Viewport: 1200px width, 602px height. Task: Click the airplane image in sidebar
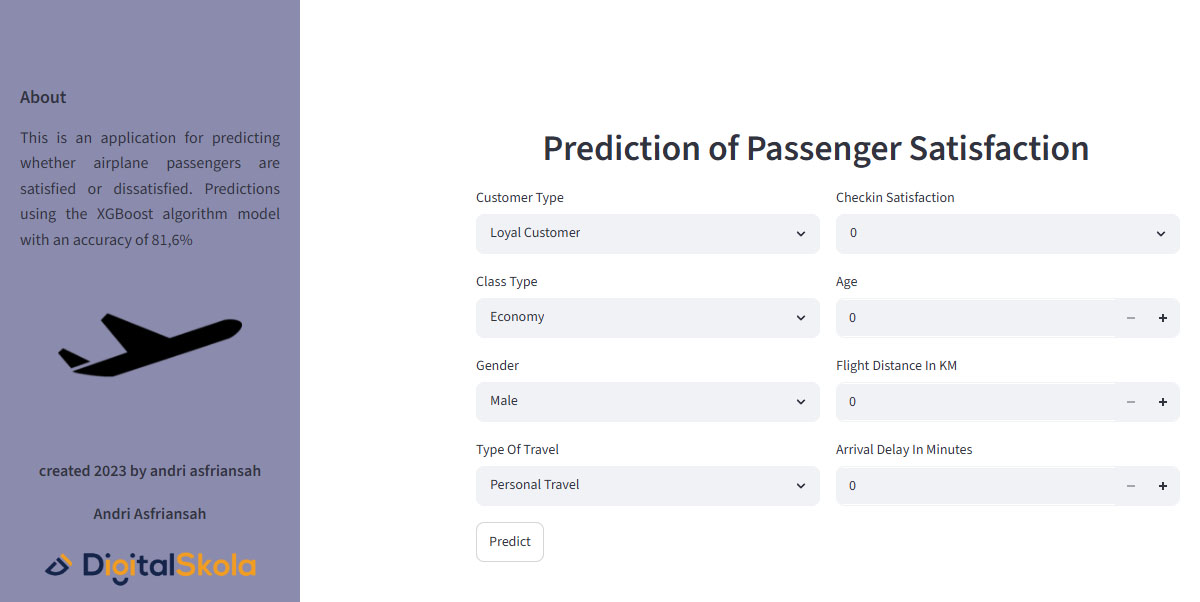coord(150,345)
